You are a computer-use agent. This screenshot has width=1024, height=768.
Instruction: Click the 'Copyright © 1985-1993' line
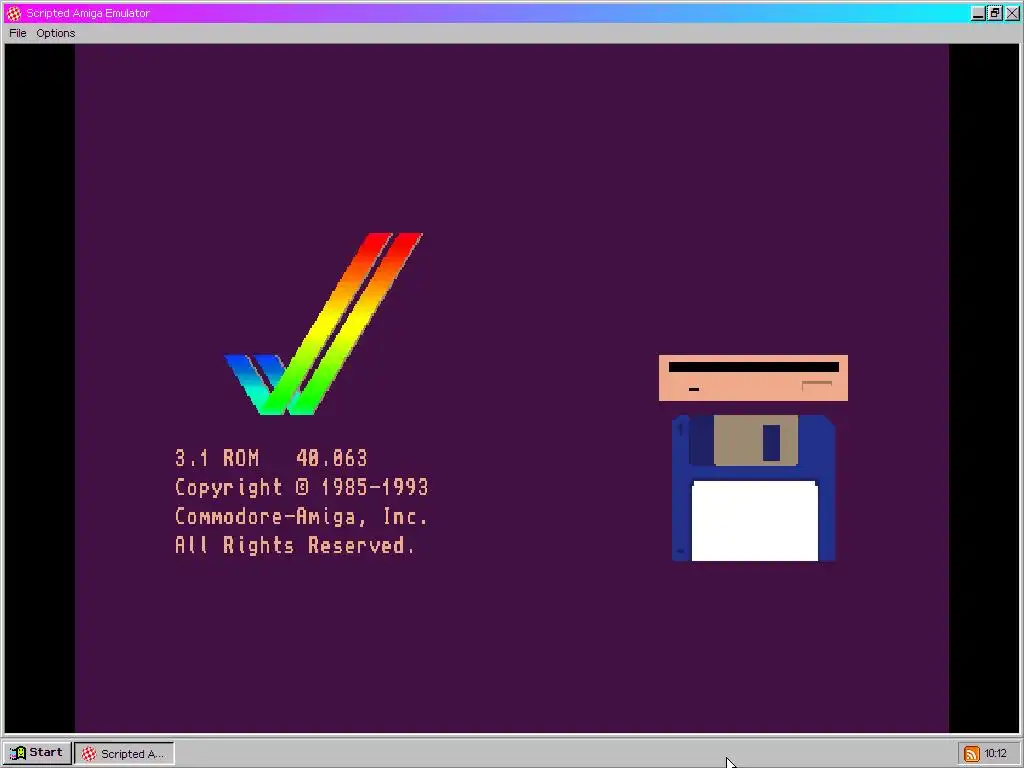tap(301, 487)
